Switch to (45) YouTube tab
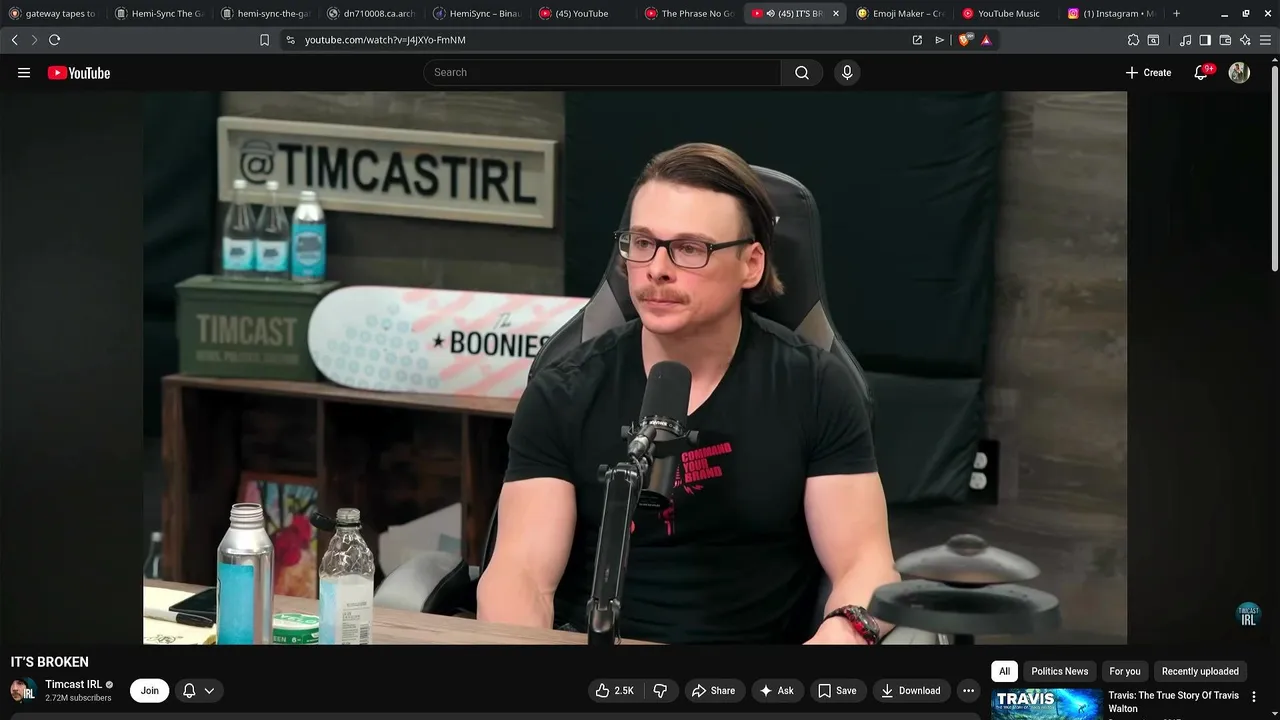 [x=584, y=14]
